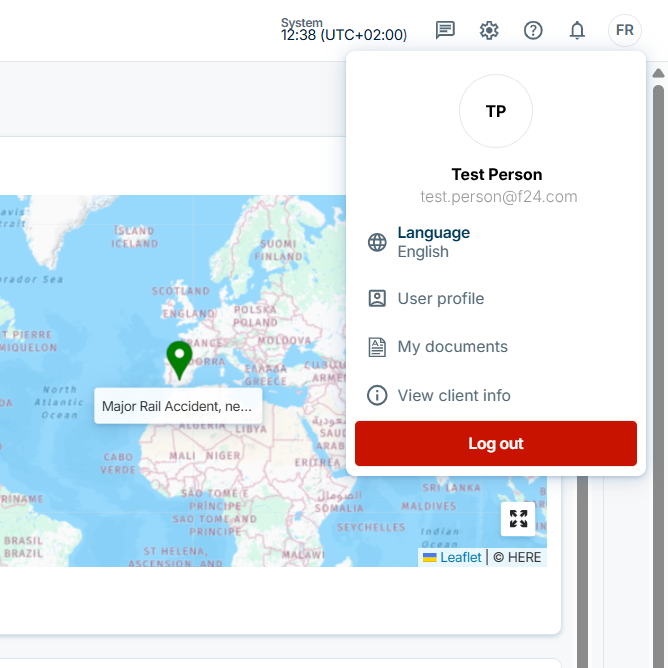Click the scrollbar up arrow
The width and height of the screenshot is (668, 668).
tap(658, 73)
